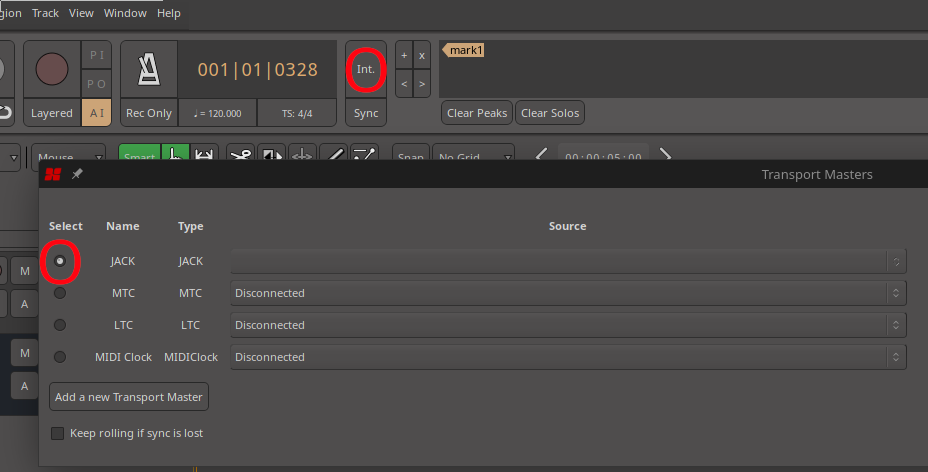Click the Clear Peaks button
Screen dimensions: 928x472
click(477, 113)
